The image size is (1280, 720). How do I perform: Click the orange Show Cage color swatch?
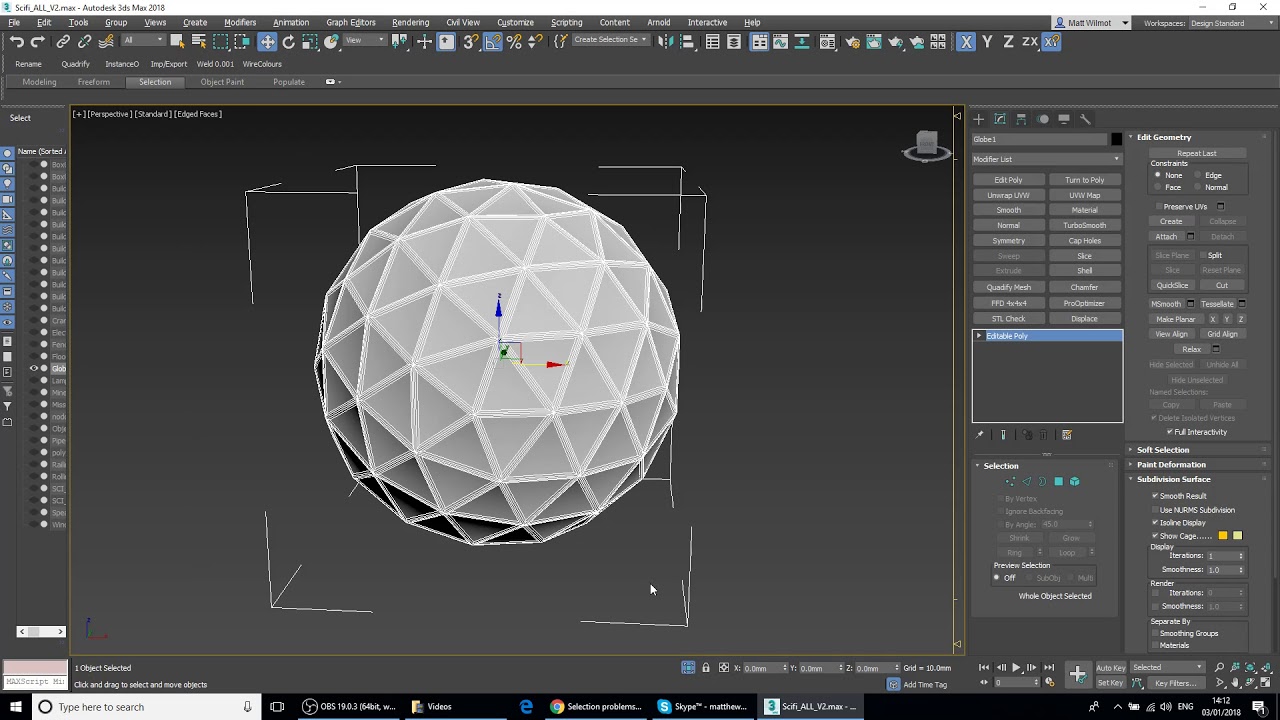(x=1222, y=536)
